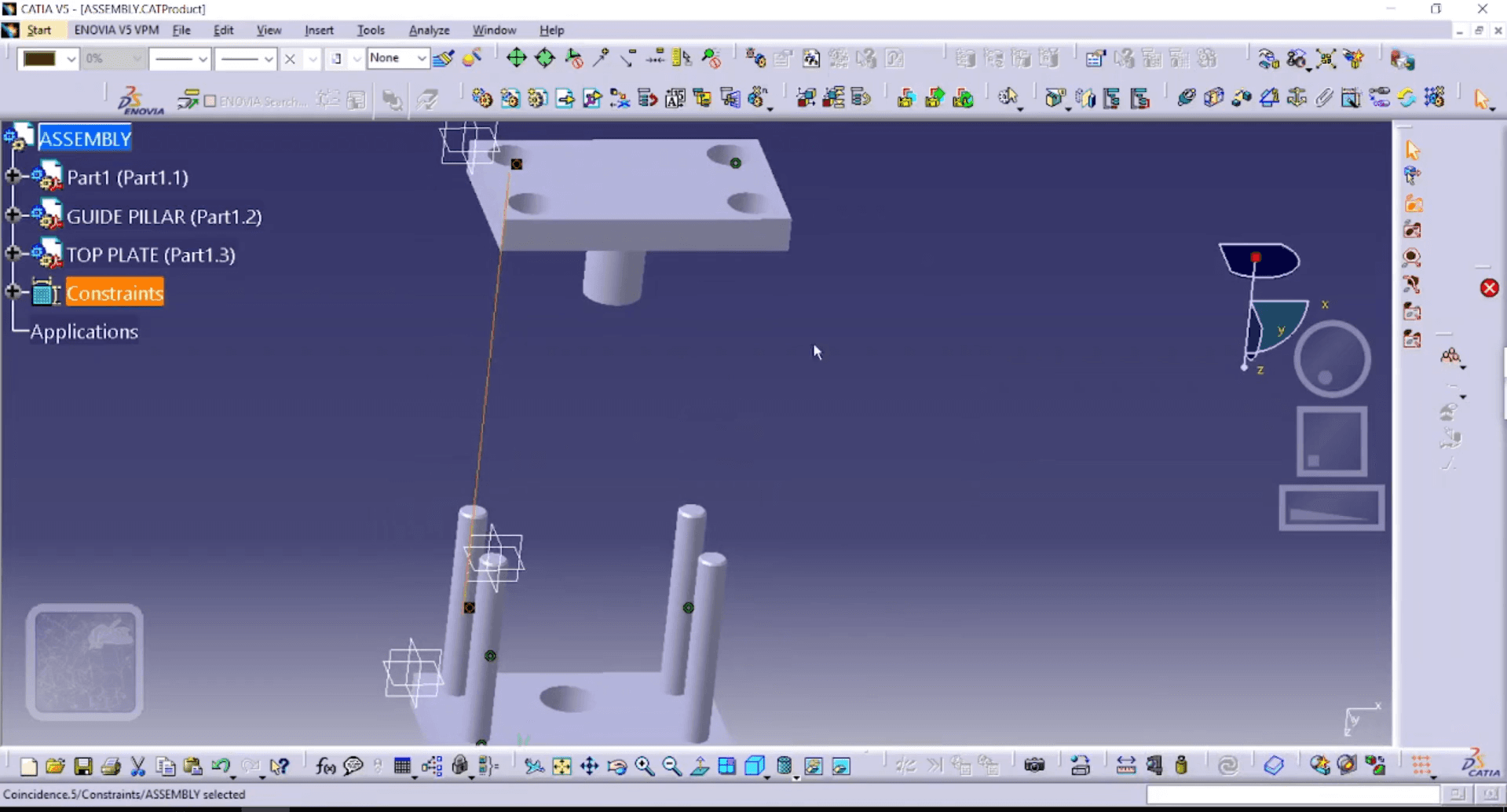Viewport: 1507px width, 812px height.
Task: Print the current document
Action: pos(111,766)
